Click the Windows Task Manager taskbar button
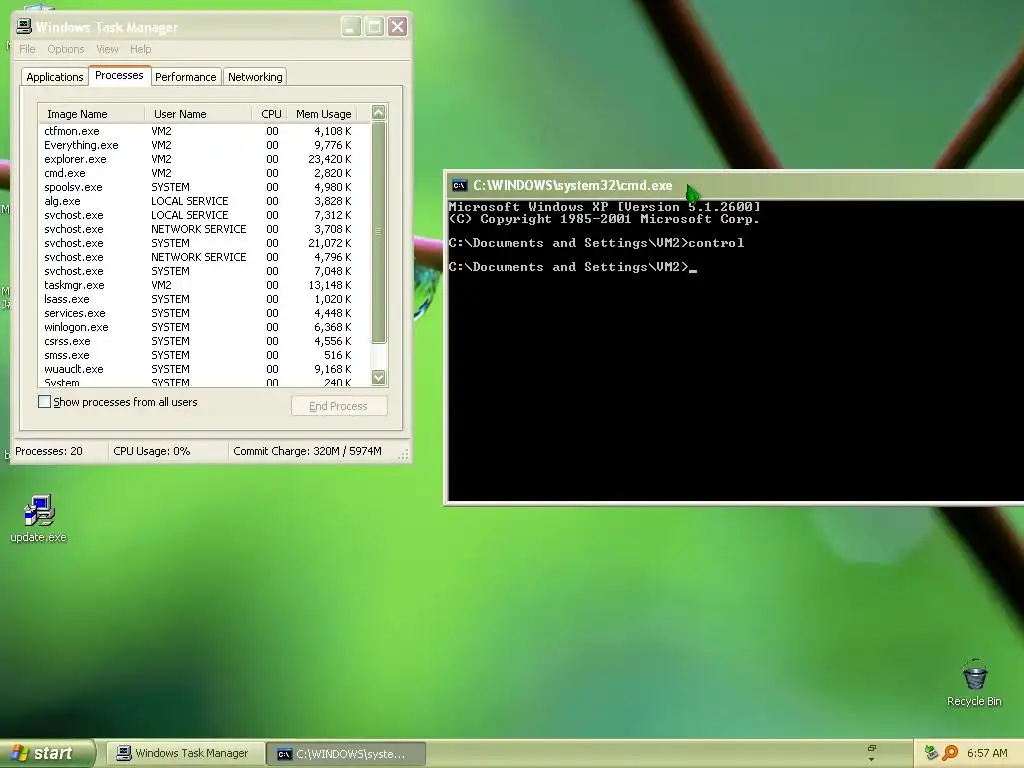The width and height of the screenshot is (1024, 768). click(185, 754)
